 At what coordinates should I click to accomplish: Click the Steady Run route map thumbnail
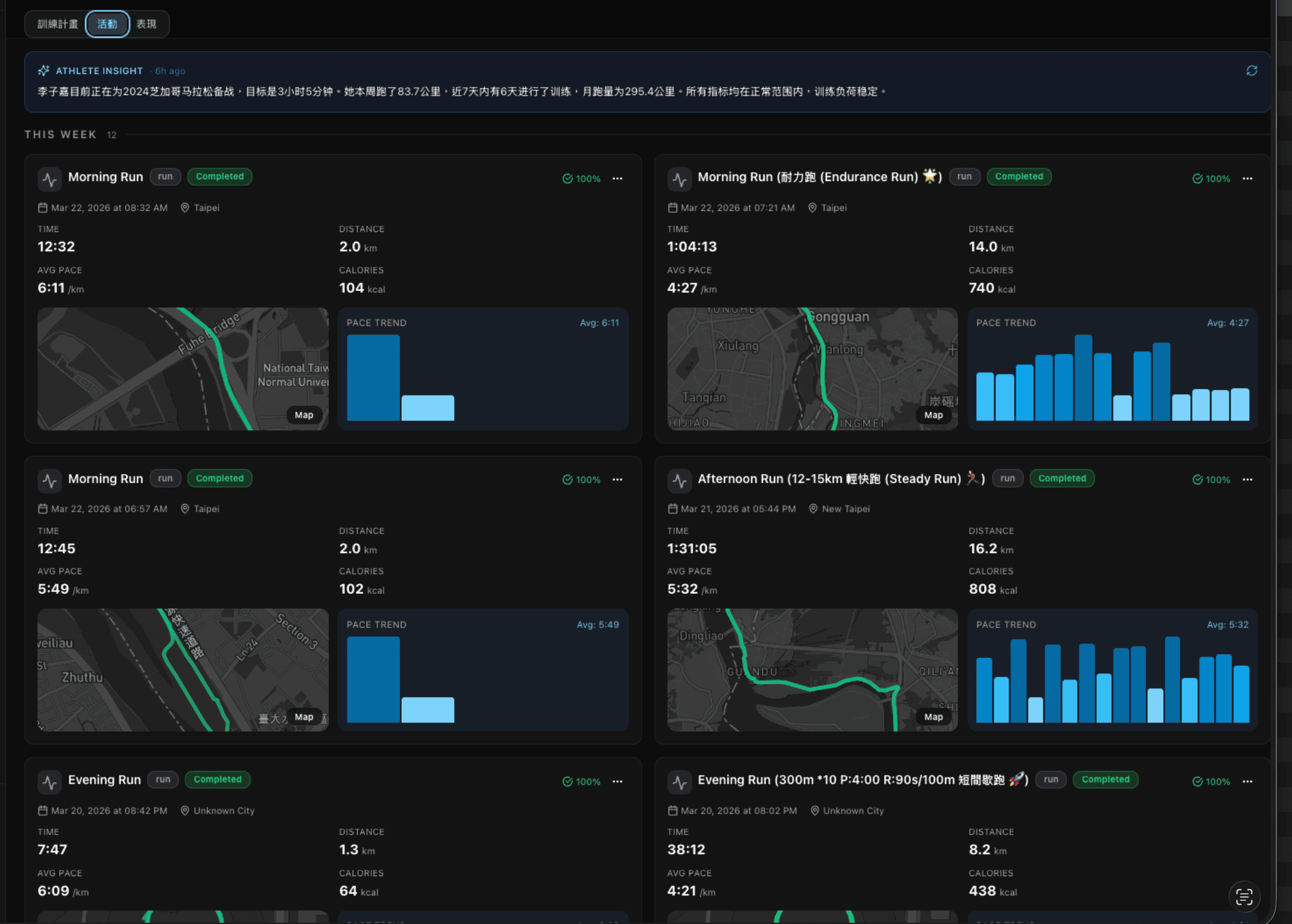812,670
